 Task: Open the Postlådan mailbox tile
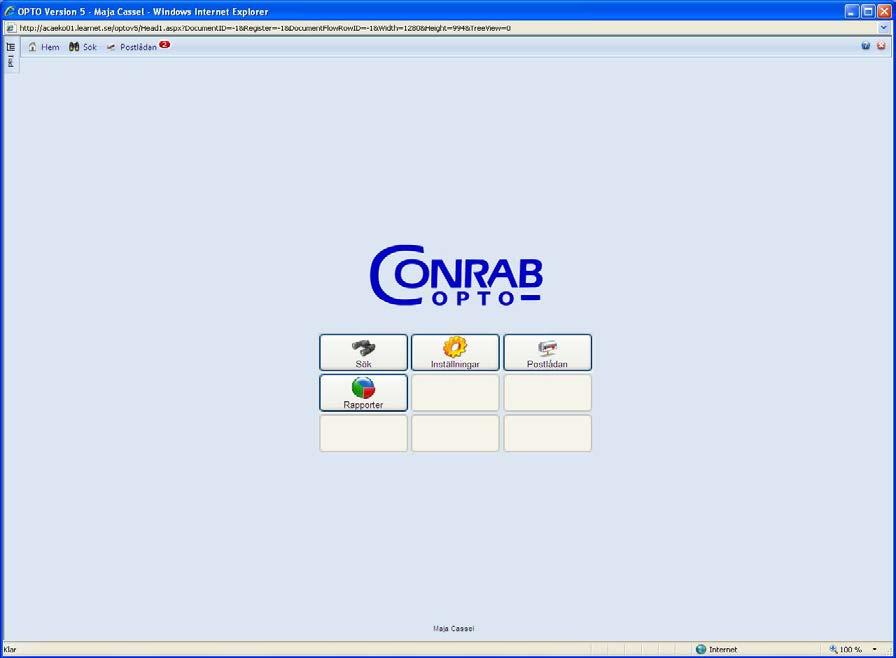coord(547,353)
